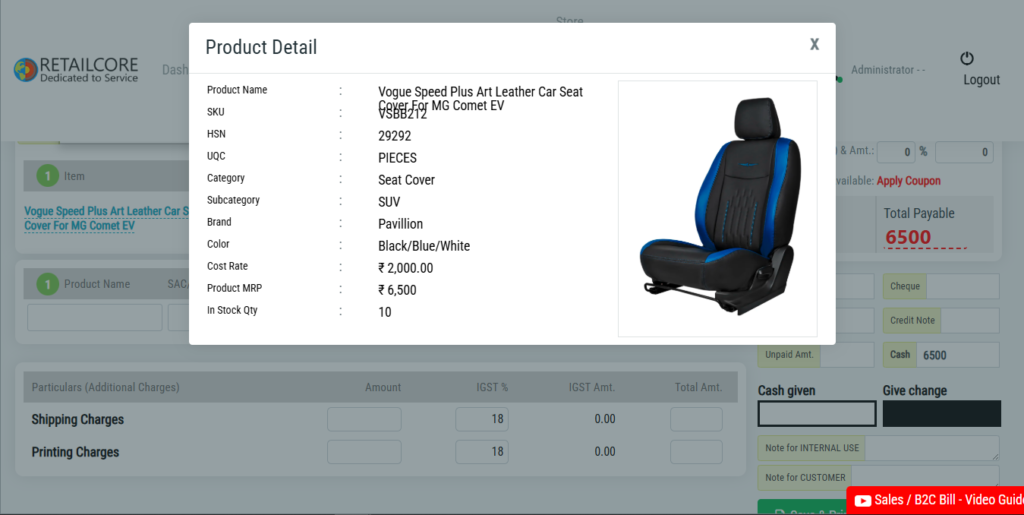Click the Apply Coupon link

pyautogui.click(x=908, y=181)
